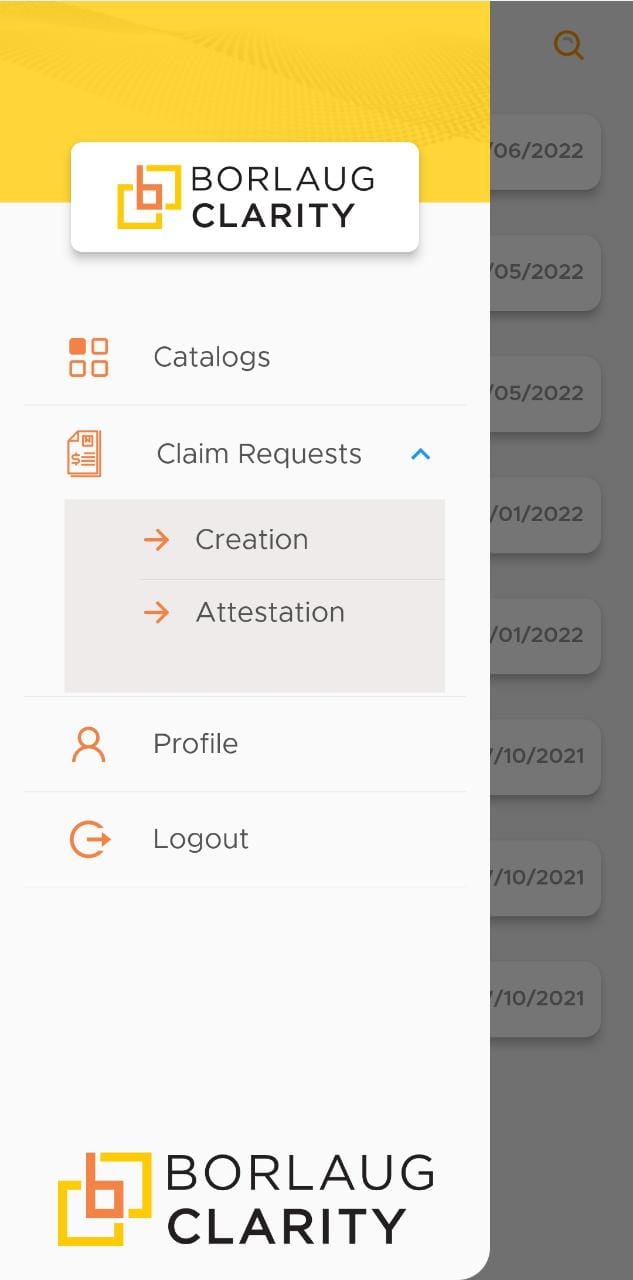Open the Attestation submenu entry
This screenshot has height=1280, width=633.
[270, 612]
